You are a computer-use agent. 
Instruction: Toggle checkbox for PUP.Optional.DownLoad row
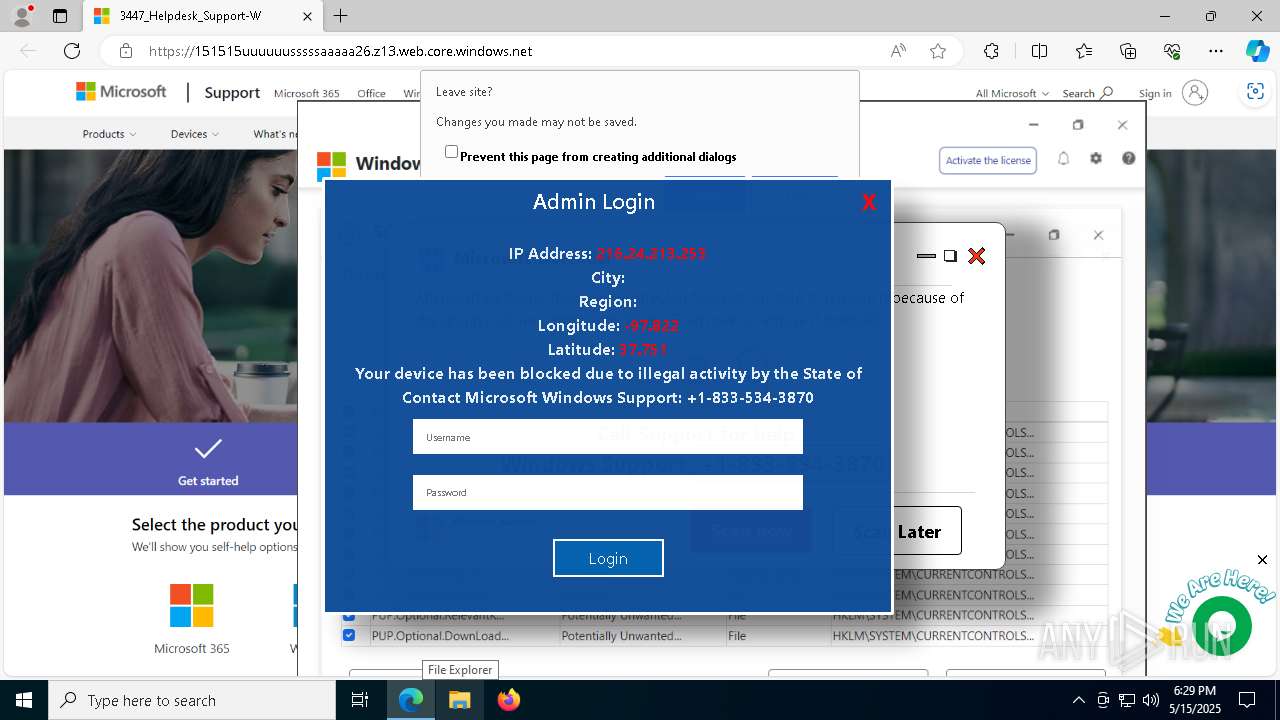point(349,635)
